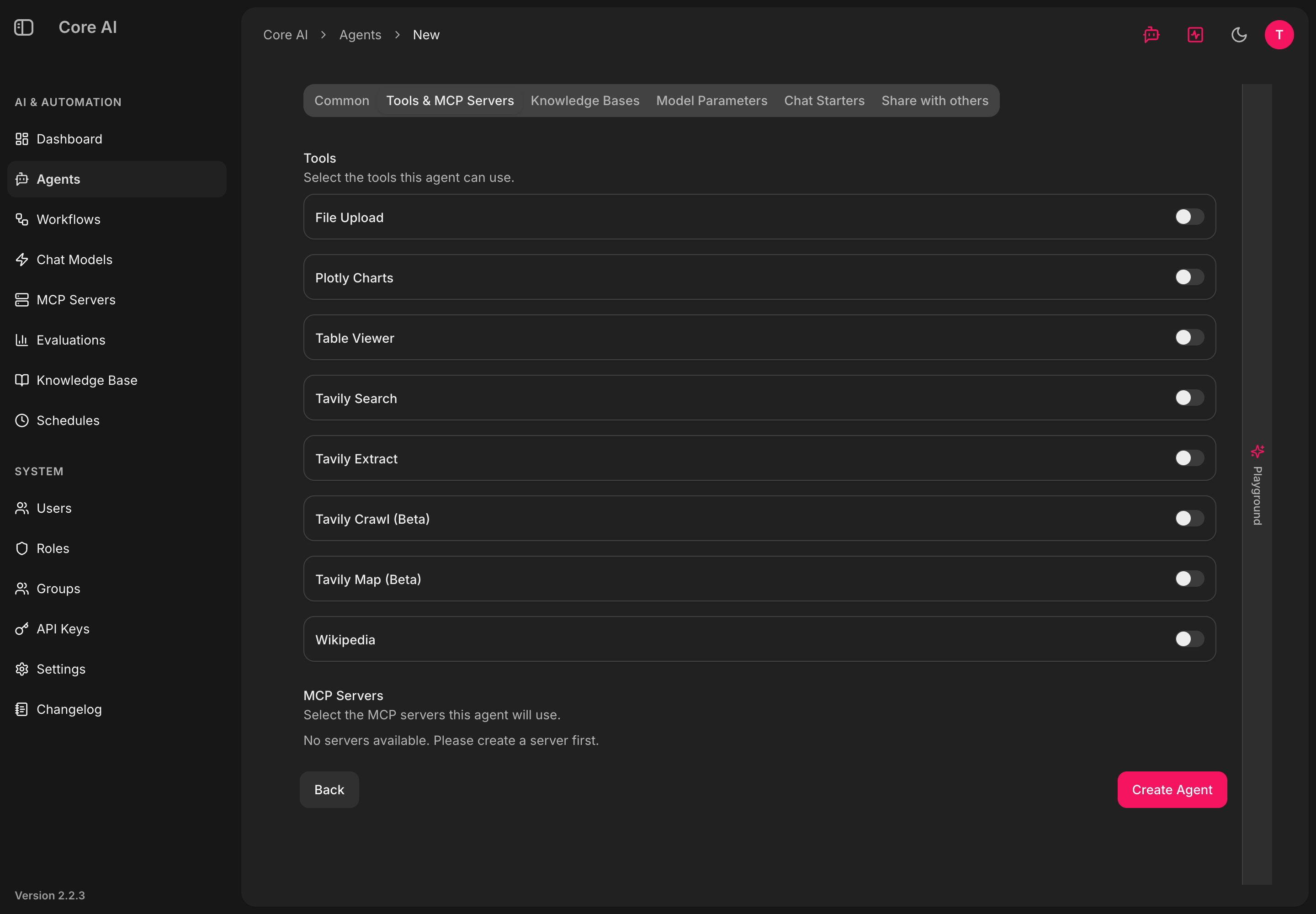Enable the File Upload tool toggle
This screenshot has width=1316, height=914.
1189,217
